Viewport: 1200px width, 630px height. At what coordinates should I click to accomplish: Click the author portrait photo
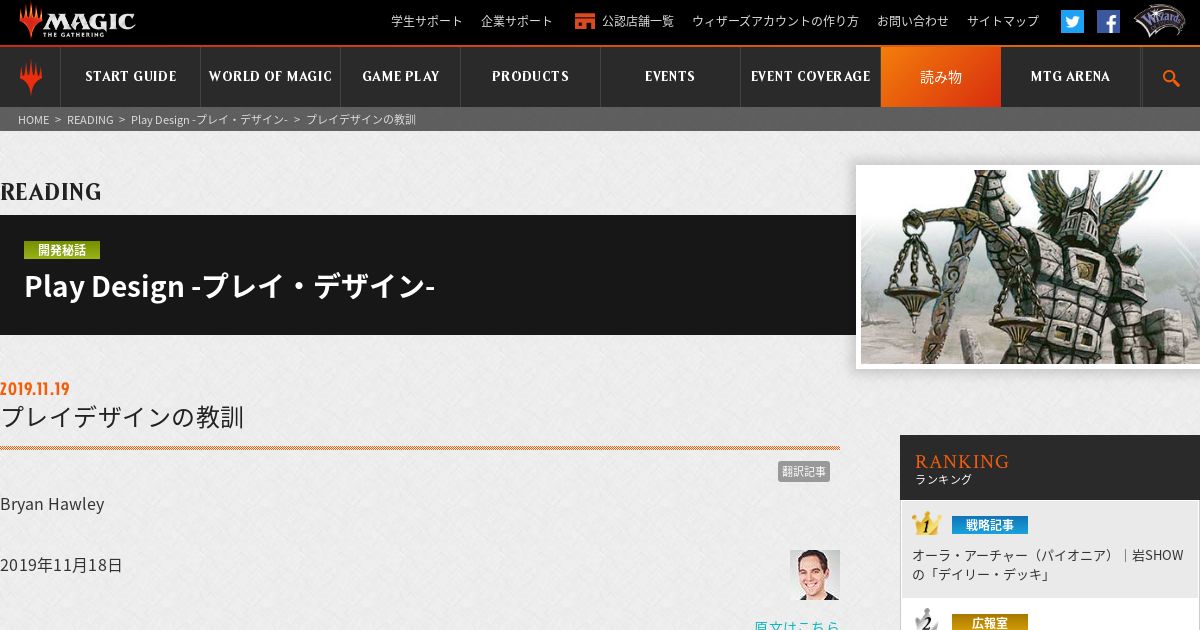[x=815, y=575]
